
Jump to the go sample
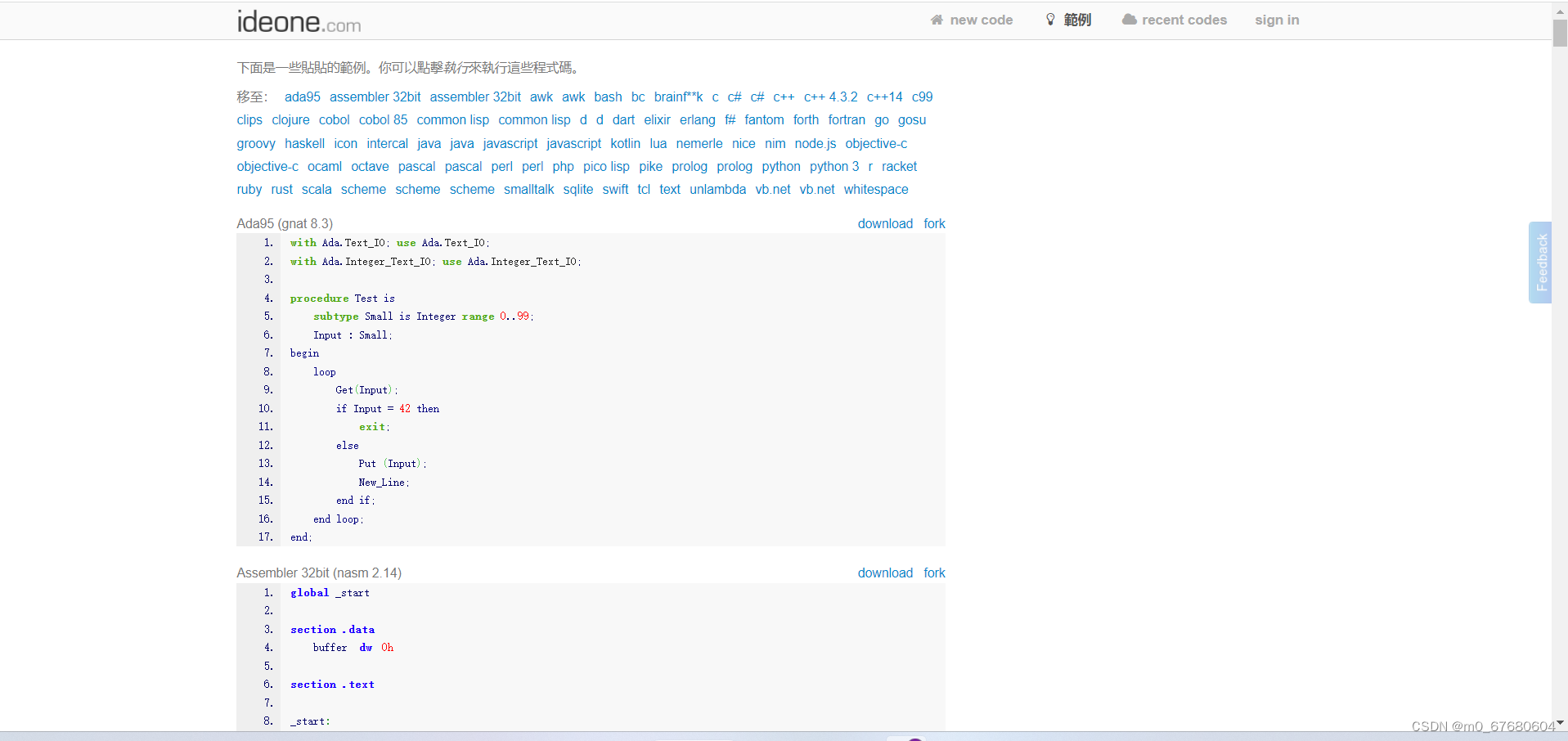click(882, 119)
